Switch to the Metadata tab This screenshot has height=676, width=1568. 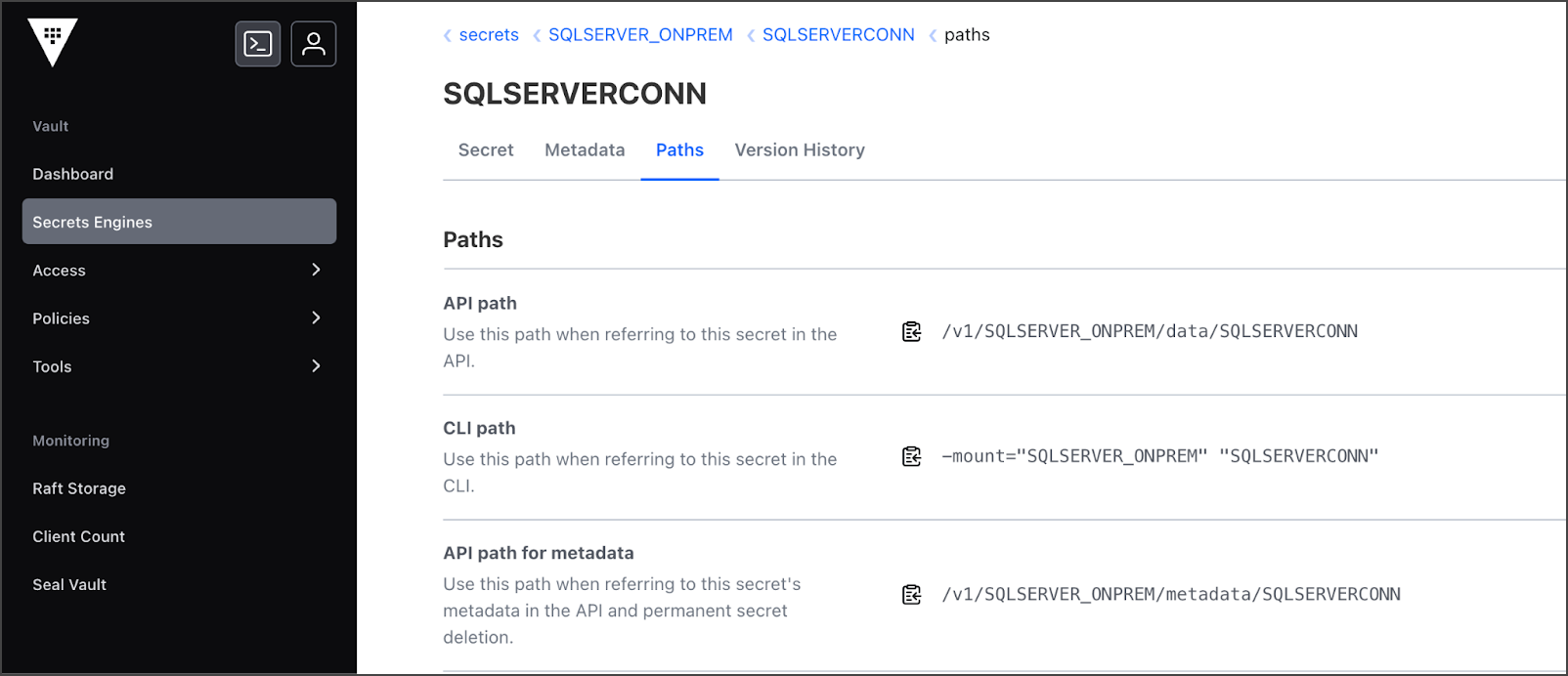pyautogui.click(x=585, y=150)
